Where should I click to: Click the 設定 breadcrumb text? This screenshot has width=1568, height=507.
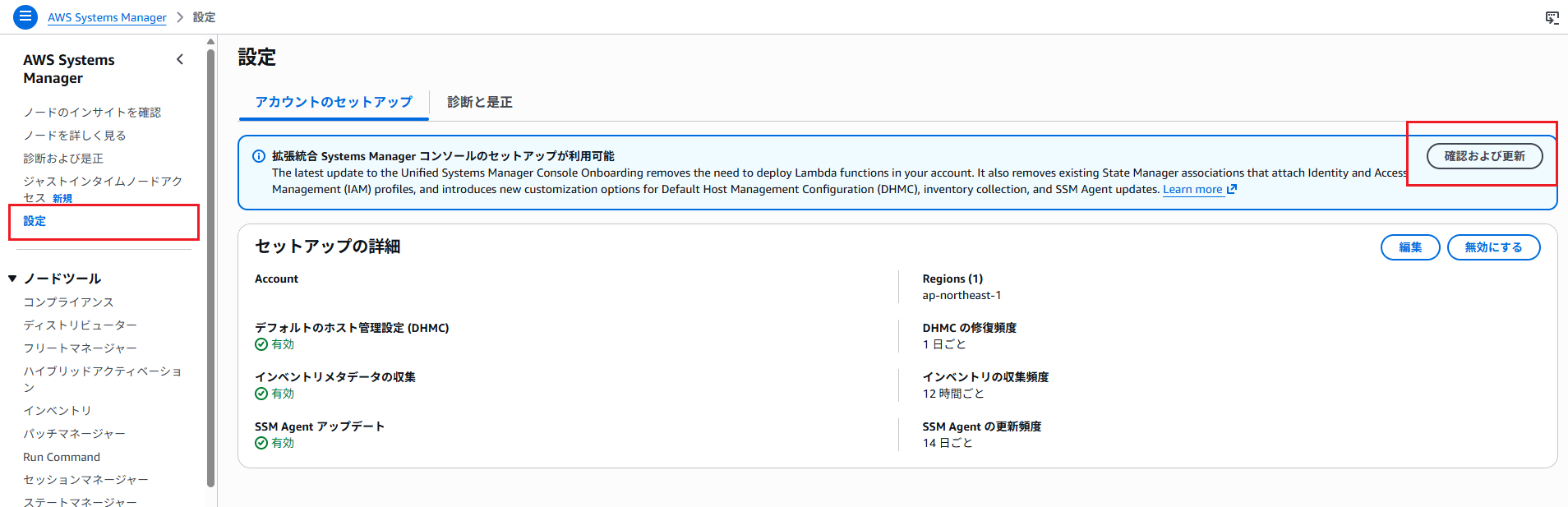[204, 17]
